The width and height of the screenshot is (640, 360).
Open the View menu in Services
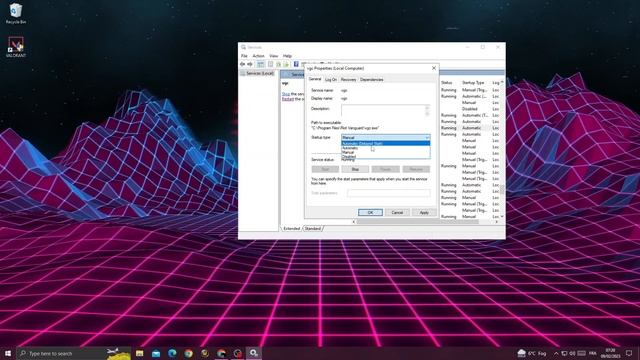(273, 56)
